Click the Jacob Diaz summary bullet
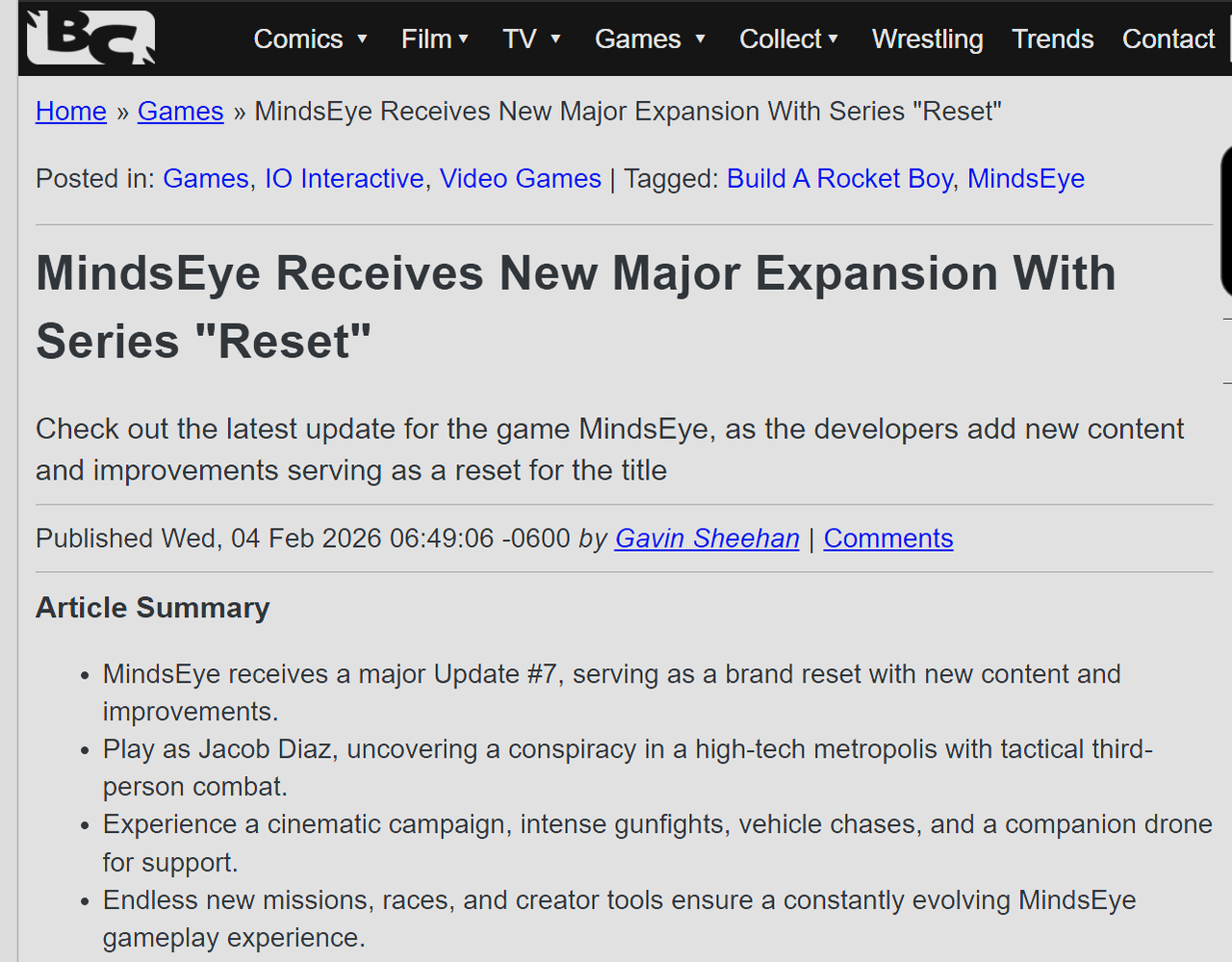The height and width of the screenshot is (962, 1232). pos(628,767)
